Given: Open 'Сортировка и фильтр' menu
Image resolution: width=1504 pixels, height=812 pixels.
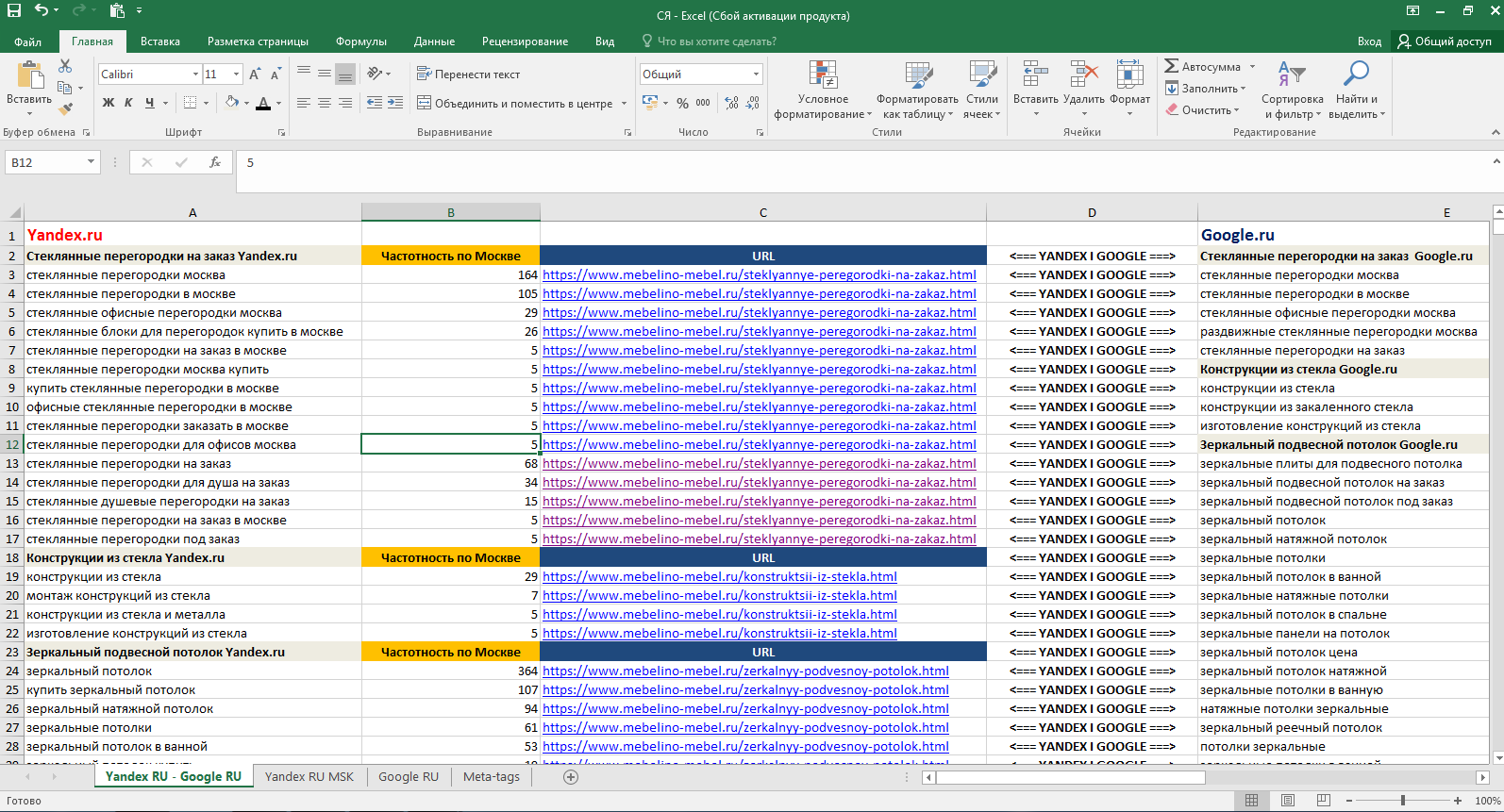Looking at the screenshot, I should click(1292, 90).
